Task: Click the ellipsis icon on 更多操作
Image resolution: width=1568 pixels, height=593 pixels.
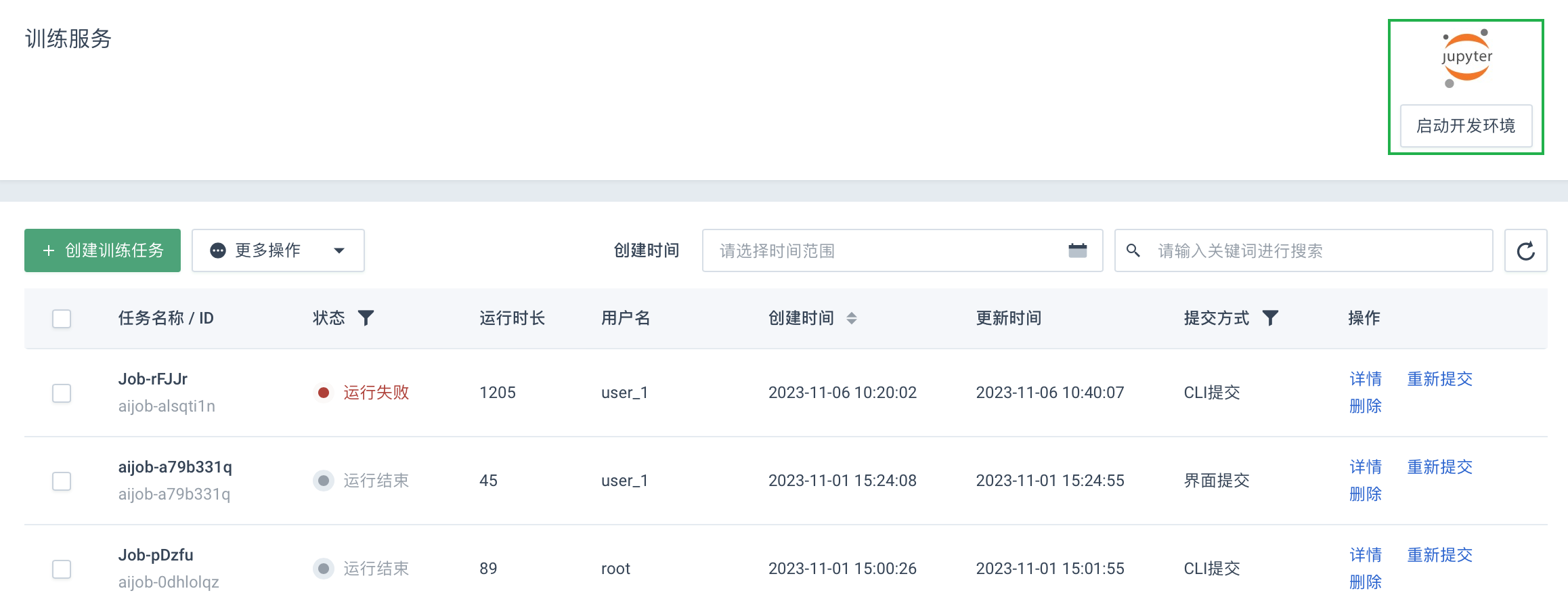Action: (218, 250)
